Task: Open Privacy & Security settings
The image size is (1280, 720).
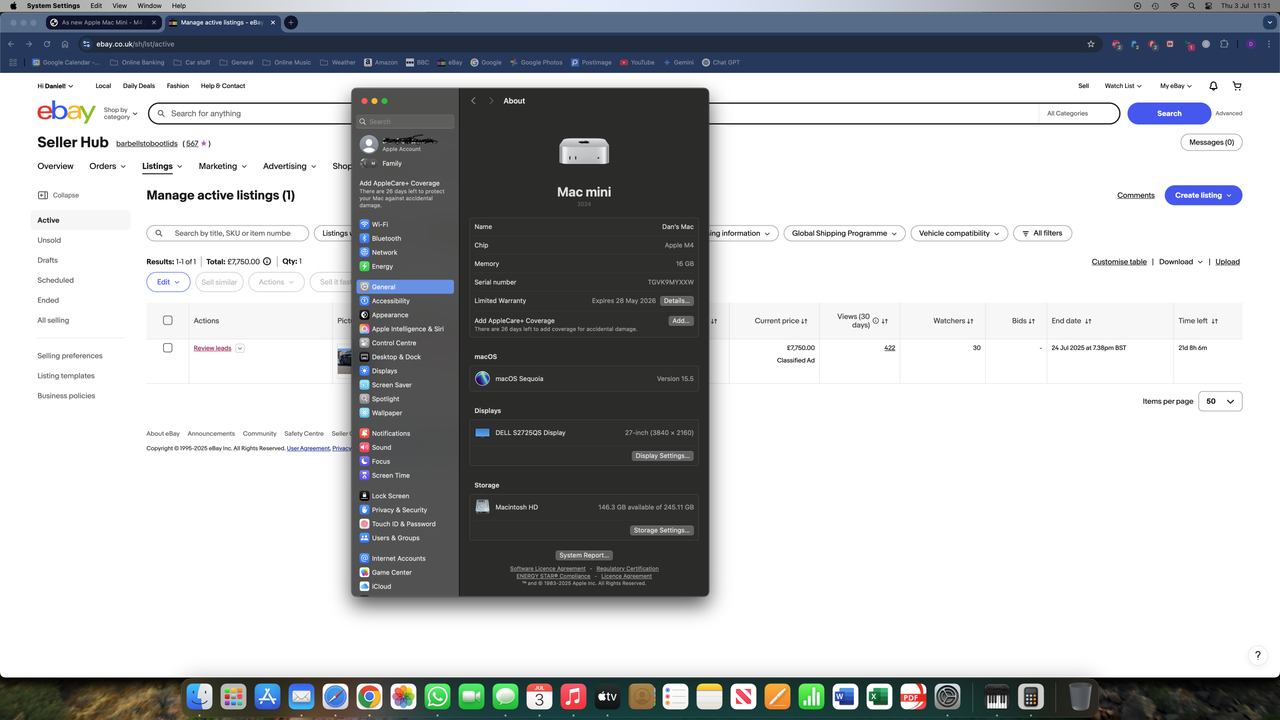Action: point(397,509)
